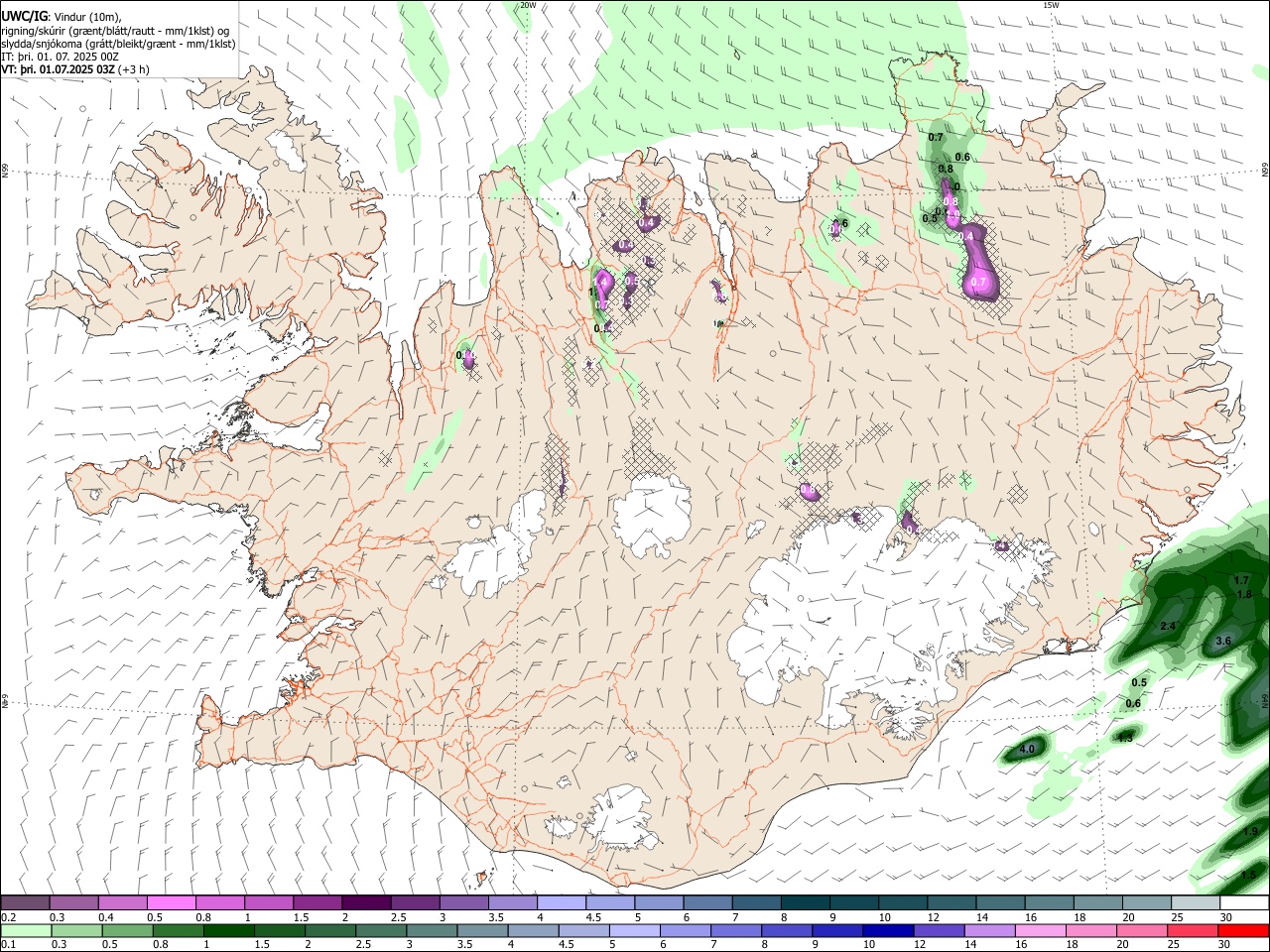Click the 0.5 value offshore in southeast
The image size is (1270, 952).
(x=1139, y=682)
